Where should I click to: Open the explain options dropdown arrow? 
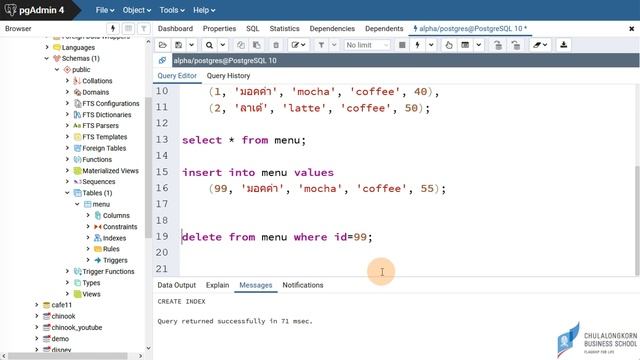(x=478, y=45)
